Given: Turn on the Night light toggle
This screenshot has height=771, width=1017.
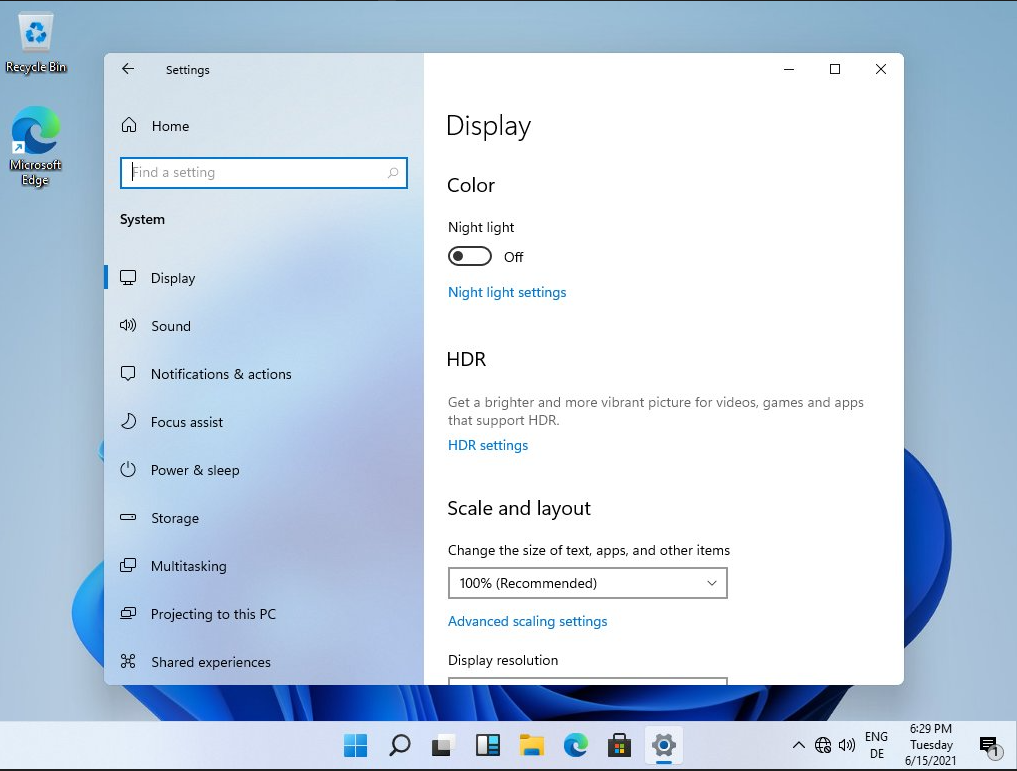Looking at the screenshot, I should (x=470, y=257).
